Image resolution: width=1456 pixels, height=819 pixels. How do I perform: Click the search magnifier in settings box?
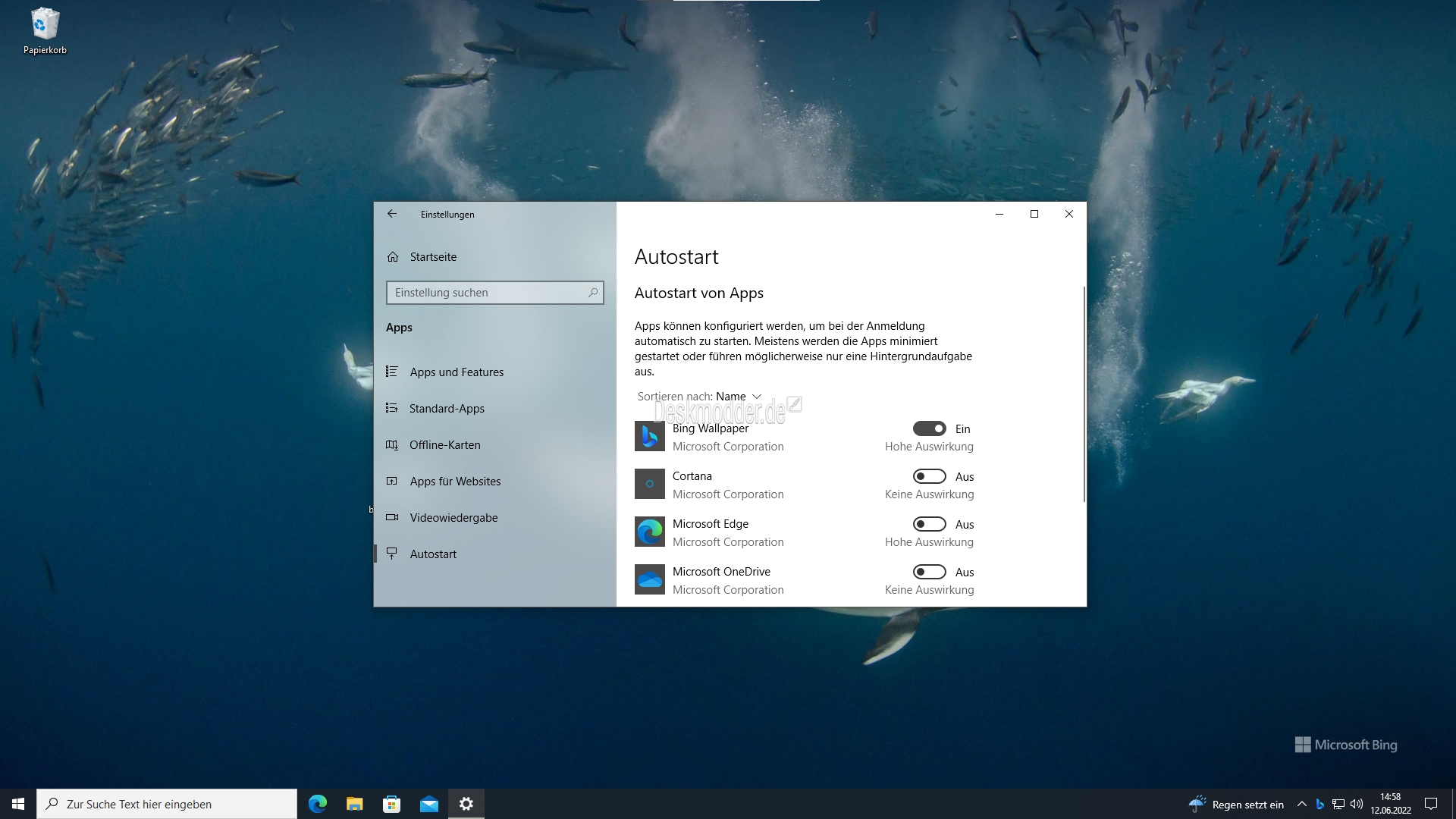pos(593,293)
